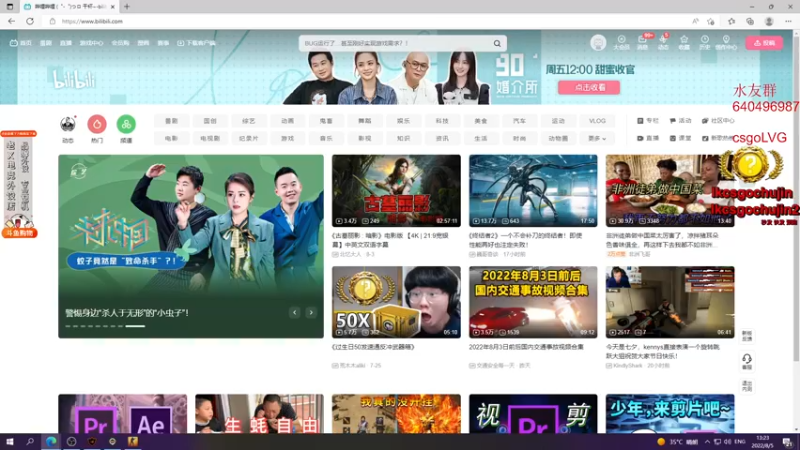Show previous carousel slide arrow

(294, 312)
